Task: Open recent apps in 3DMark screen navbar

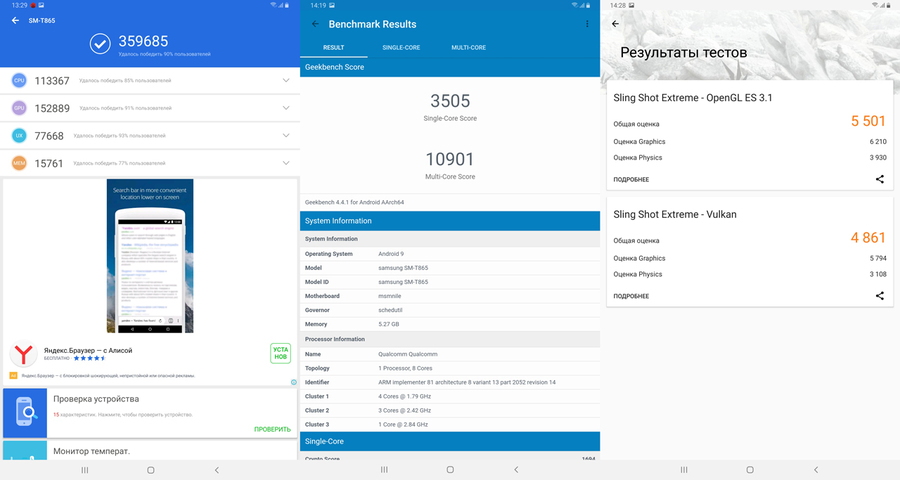Action: pyautogui.click(x=684, y=470)
